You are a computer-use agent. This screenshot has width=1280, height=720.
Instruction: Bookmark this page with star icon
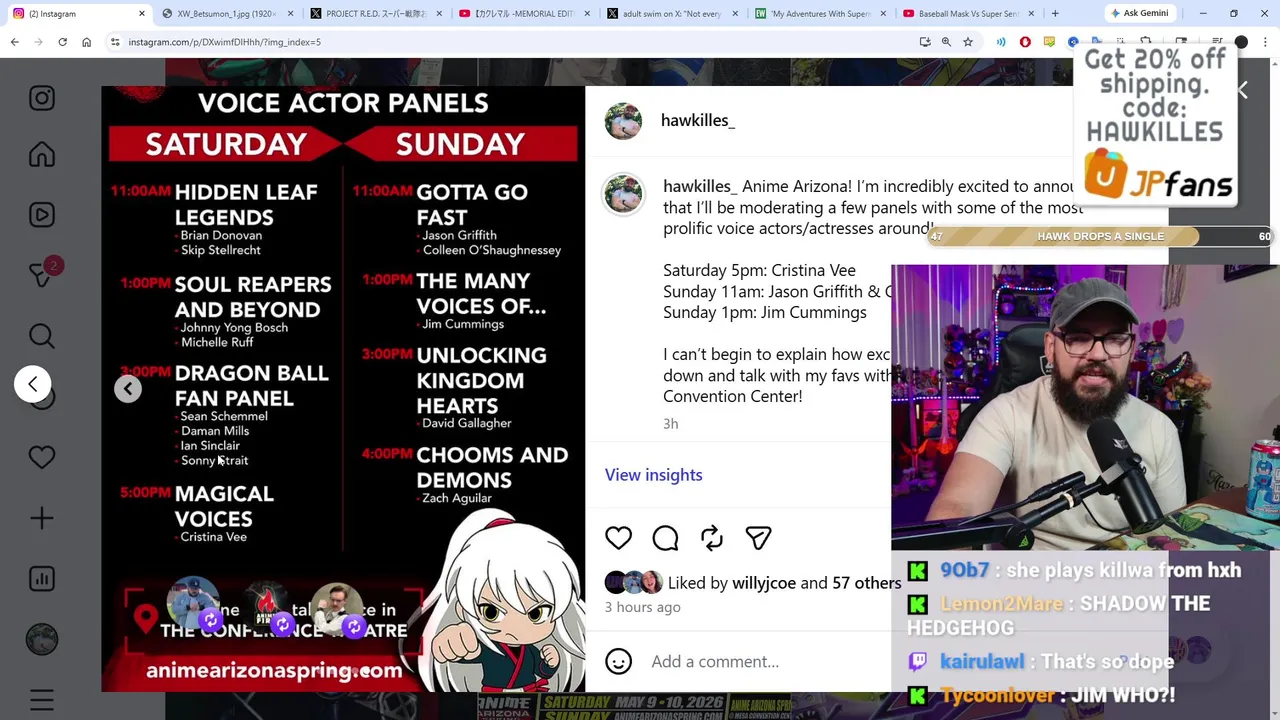coord(968,42)
